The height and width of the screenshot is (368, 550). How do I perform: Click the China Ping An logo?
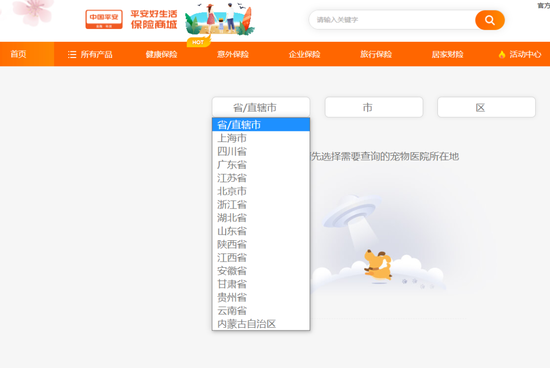click(x=104, y=19)
